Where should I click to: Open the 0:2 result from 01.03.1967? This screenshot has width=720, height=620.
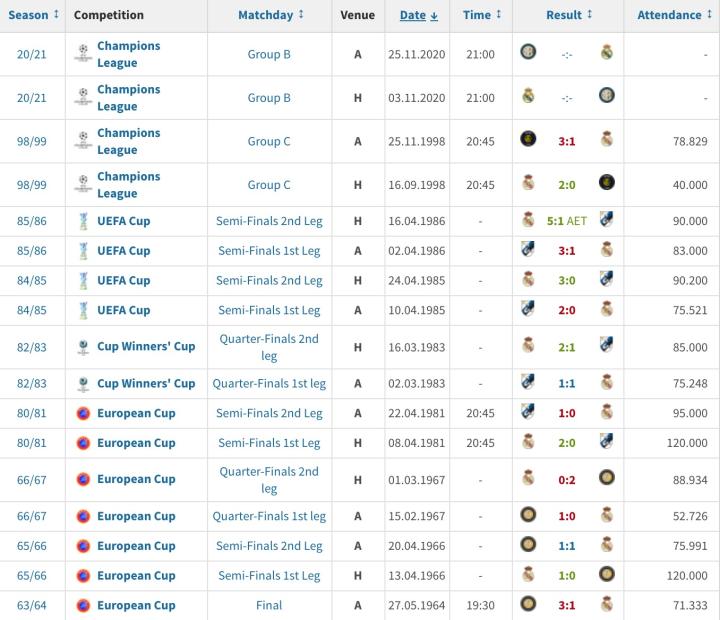[566, 479]
